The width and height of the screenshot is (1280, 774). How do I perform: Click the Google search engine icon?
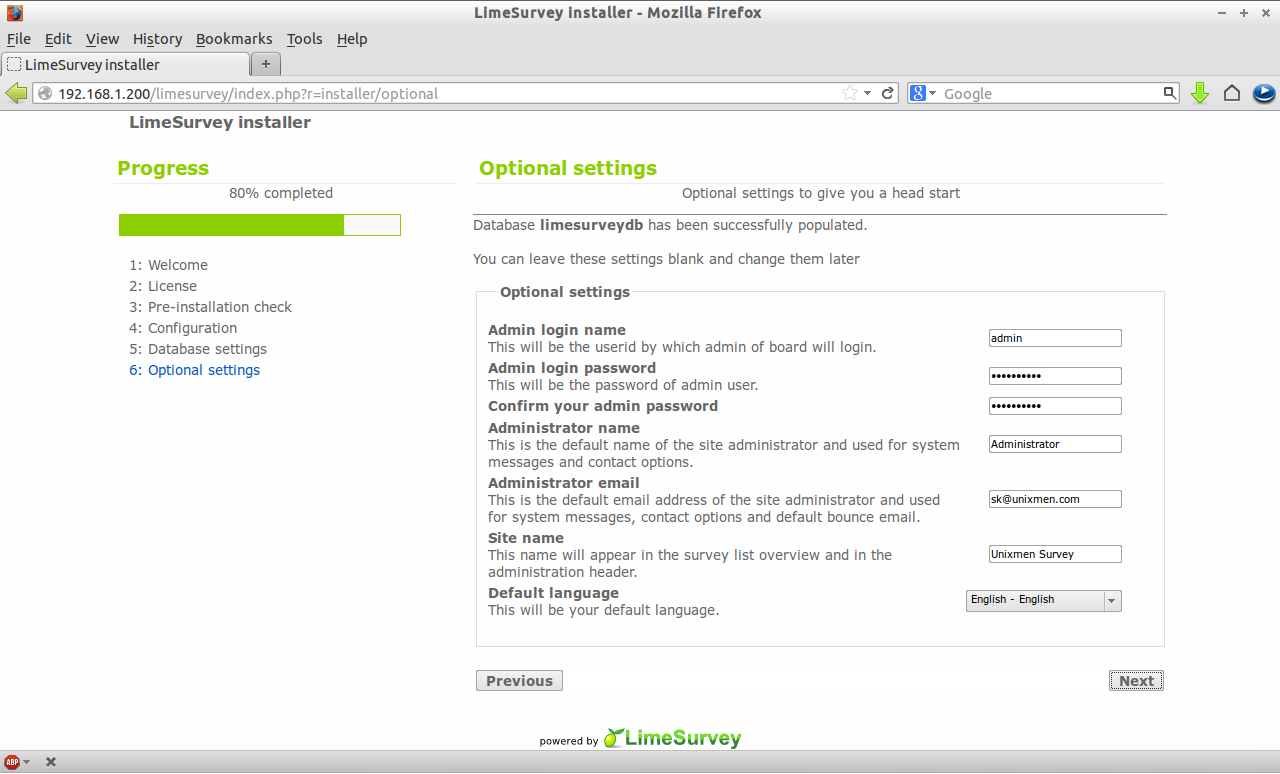(918, 93)
